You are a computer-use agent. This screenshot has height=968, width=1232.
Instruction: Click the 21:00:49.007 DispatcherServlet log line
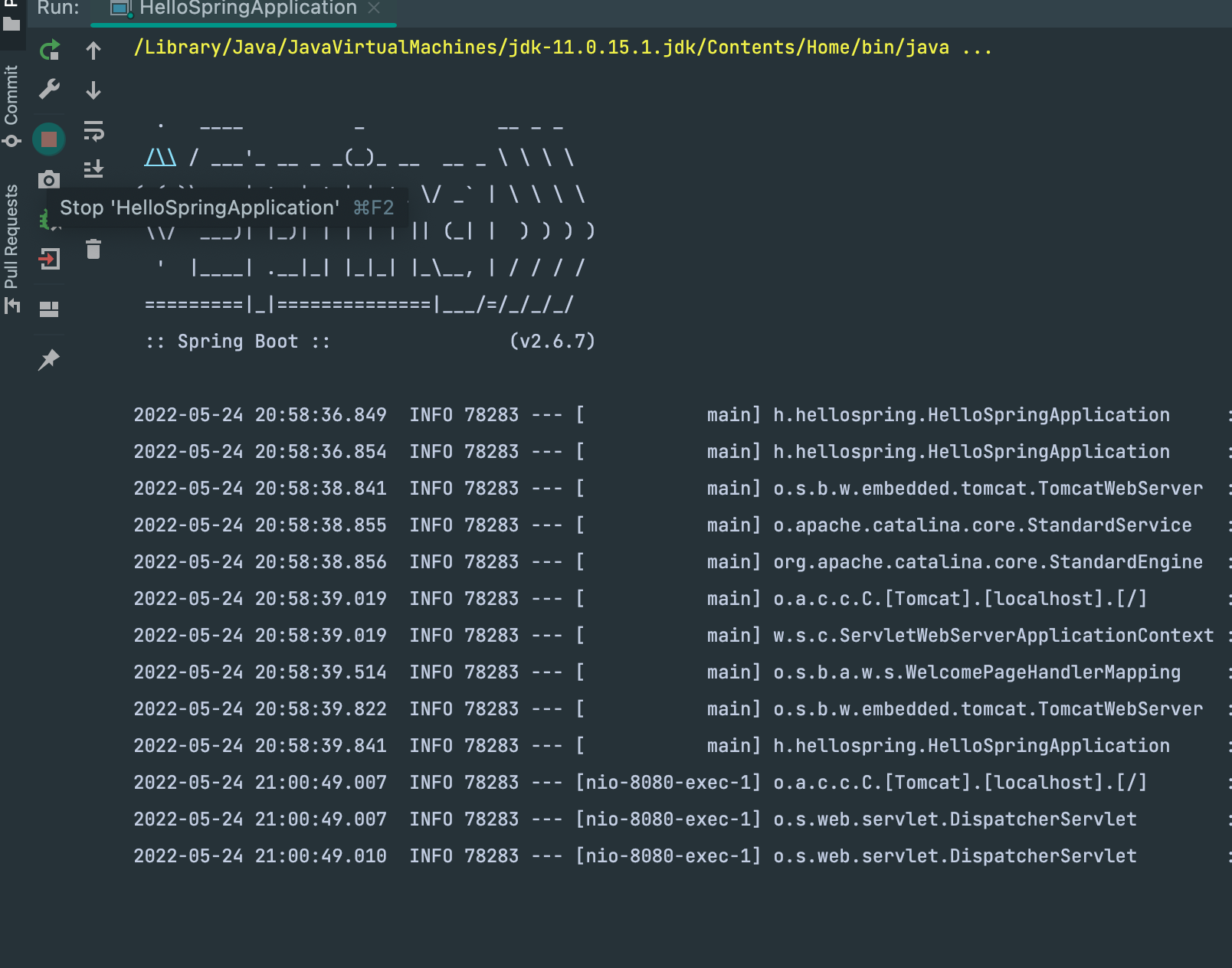click(x=681, y=819)
